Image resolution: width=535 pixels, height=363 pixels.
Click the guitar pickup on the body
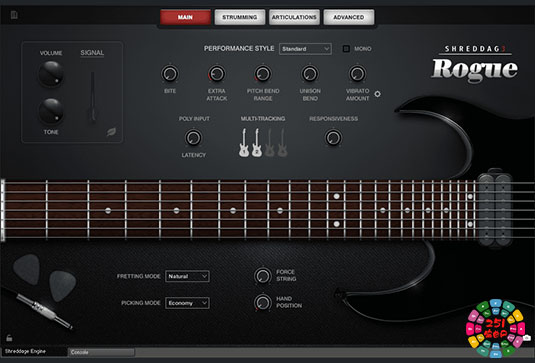pyautogui.click(x=495, y=209)
